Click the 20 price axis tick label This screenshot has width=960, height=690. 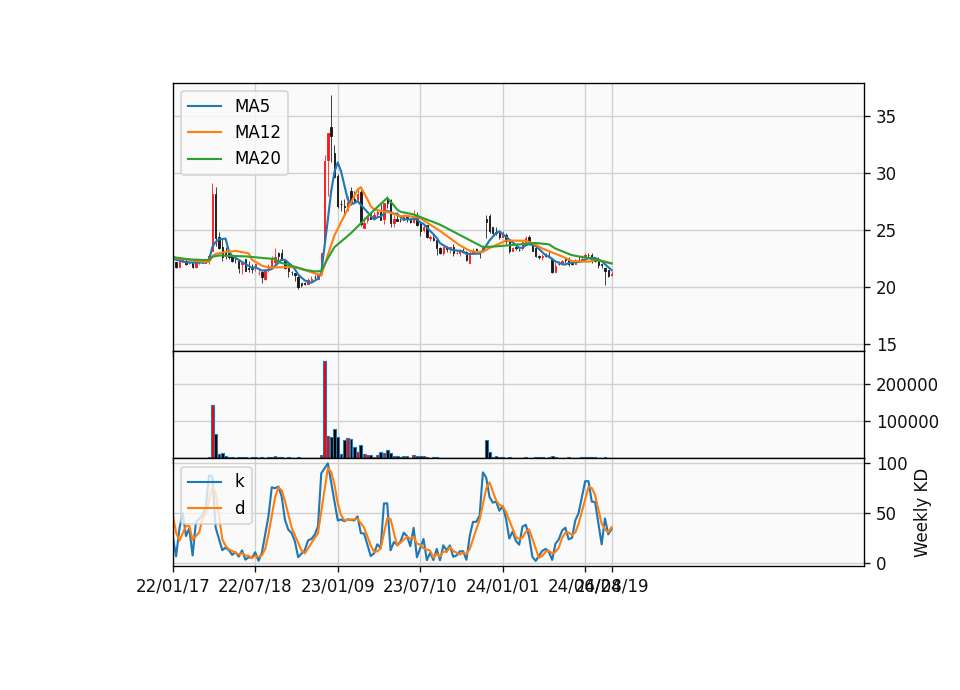click(885, 288)
